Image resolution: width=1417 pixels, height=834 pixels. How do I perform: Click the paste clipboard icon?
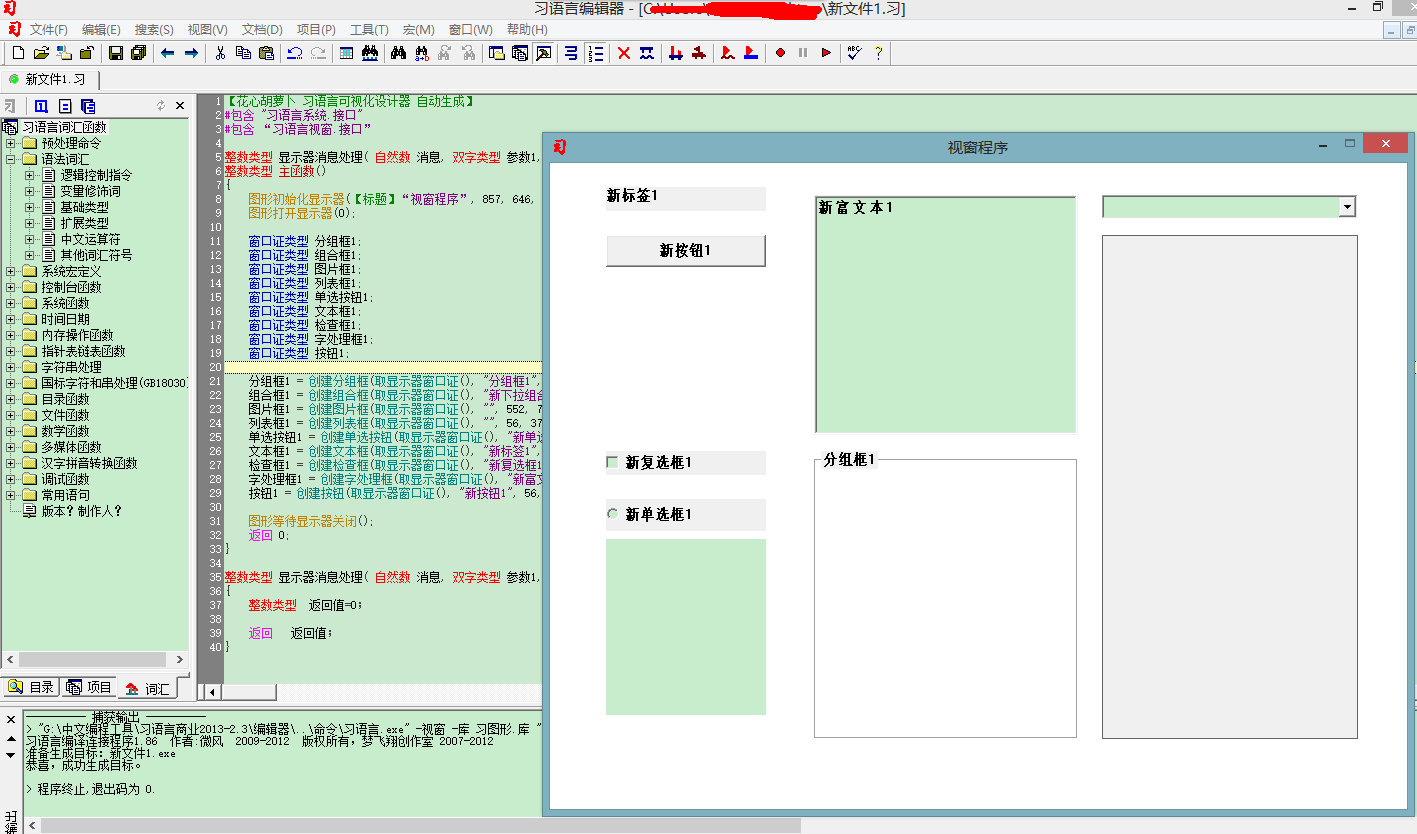(266, 53)
